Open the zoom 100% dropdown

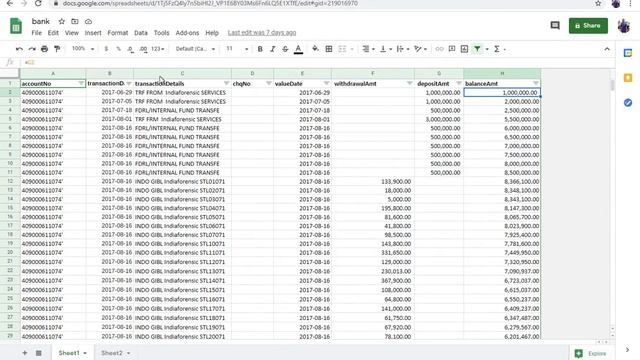tap(83, 49)
